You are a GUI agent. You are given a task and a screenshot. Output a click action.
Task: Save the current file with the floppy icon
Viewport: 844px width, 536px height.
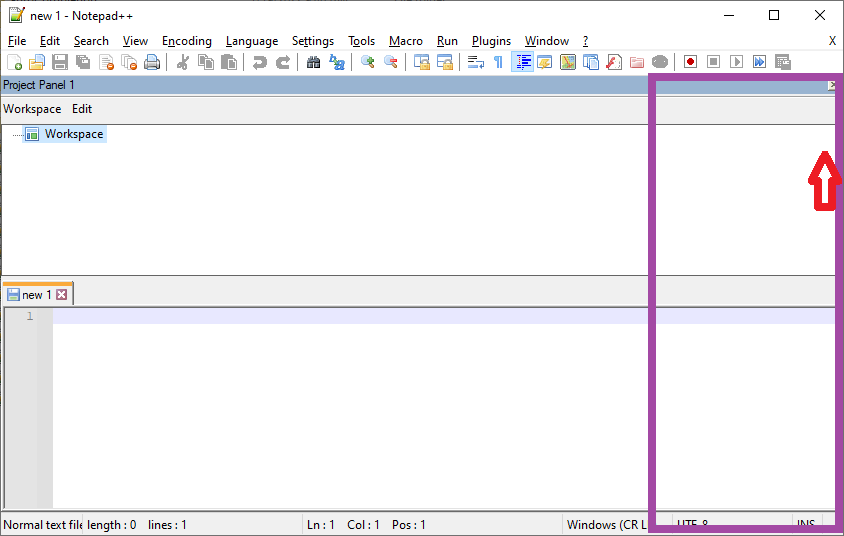pos(60,62)
